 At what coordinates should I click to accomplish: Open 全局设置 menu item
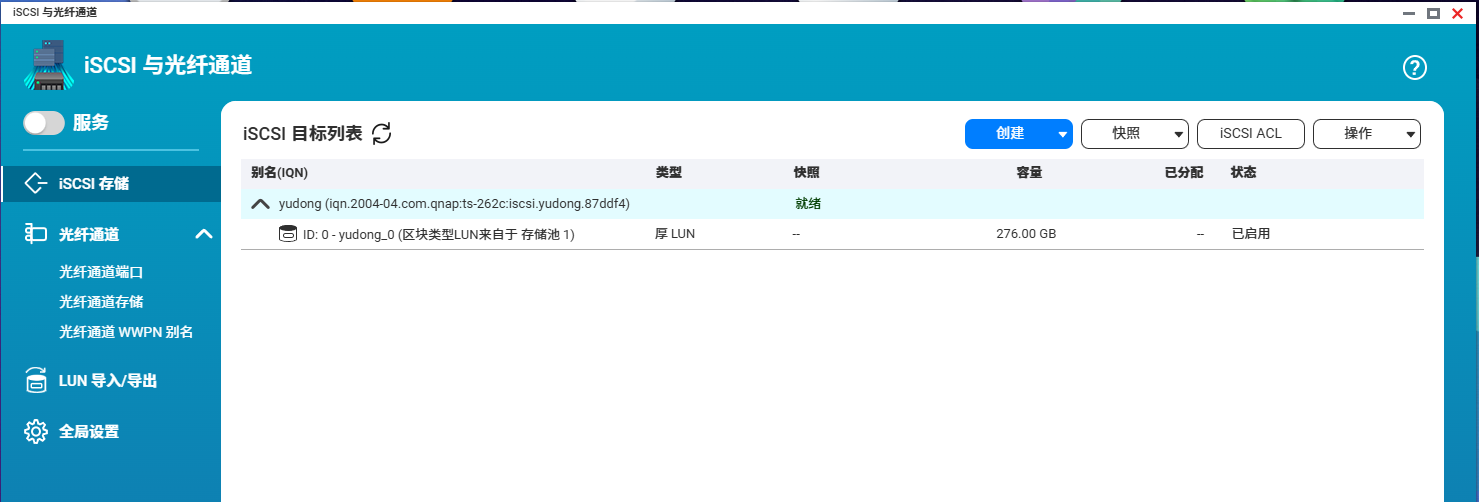[89, 432]
